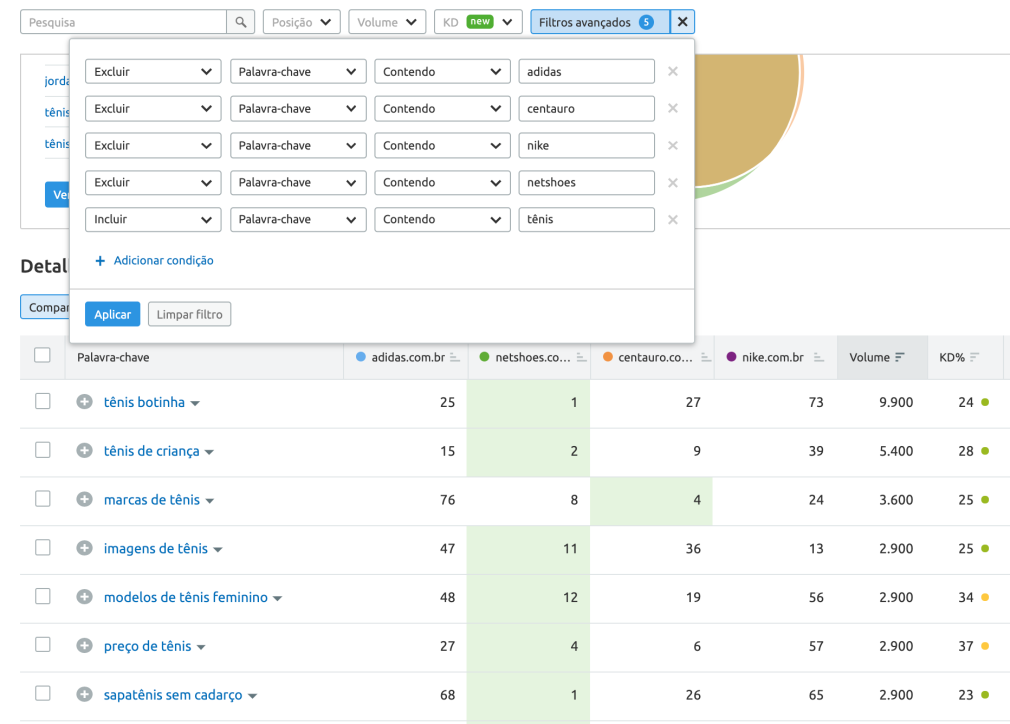Viewport: 1010px width, 724px height.
Task: Open Excluir dropdown in the netshoes row
Action: 153,182
